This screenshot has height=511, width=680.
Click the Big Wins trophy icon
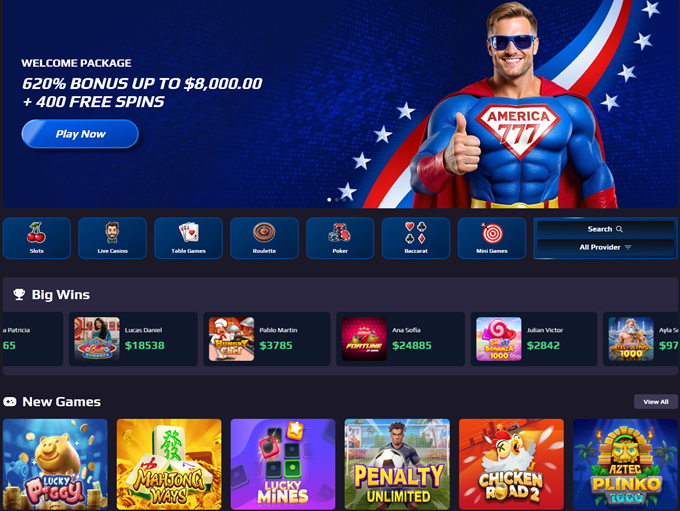[x=19, y=295]
